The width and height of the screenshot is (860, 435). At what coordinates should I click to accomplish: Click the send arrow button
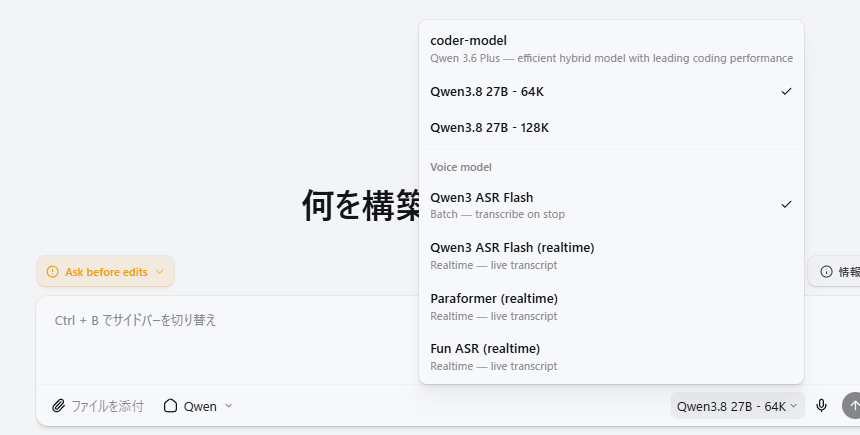coord(852,406)
